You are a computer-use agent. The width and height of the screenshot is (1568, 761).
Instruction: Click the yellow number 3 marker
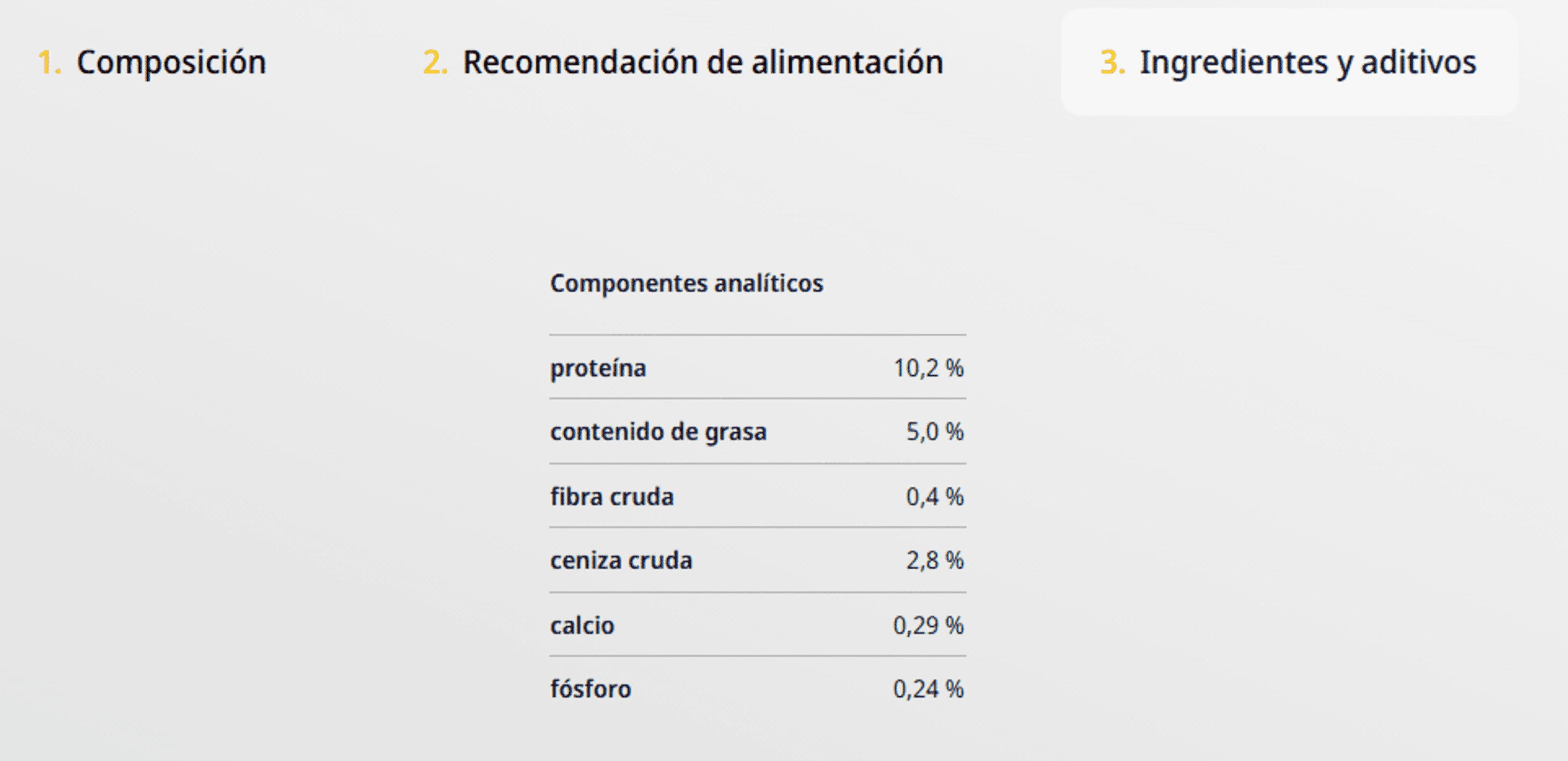pyautogui.click(x=1113, y=63)
